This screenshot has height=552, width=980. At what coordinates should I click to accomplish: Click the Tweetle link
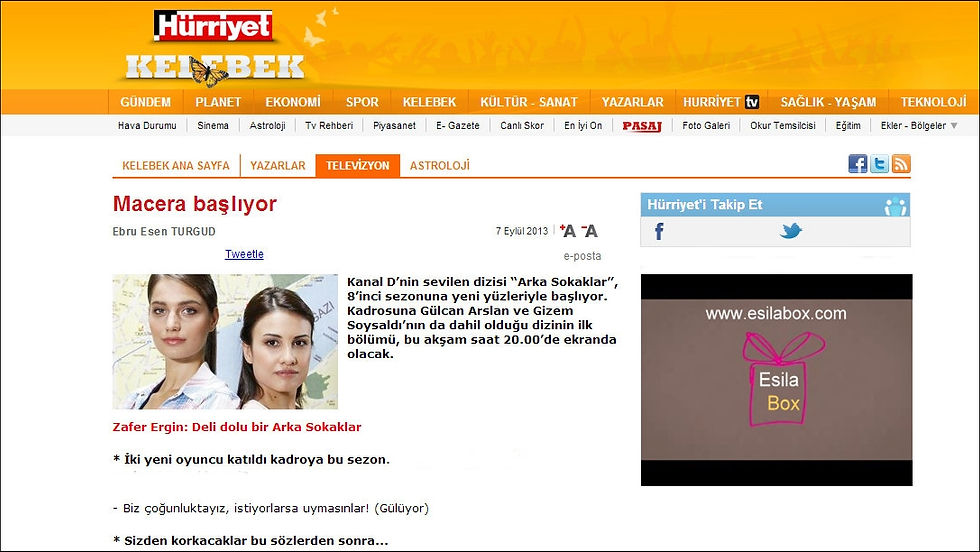click(244, 254)
